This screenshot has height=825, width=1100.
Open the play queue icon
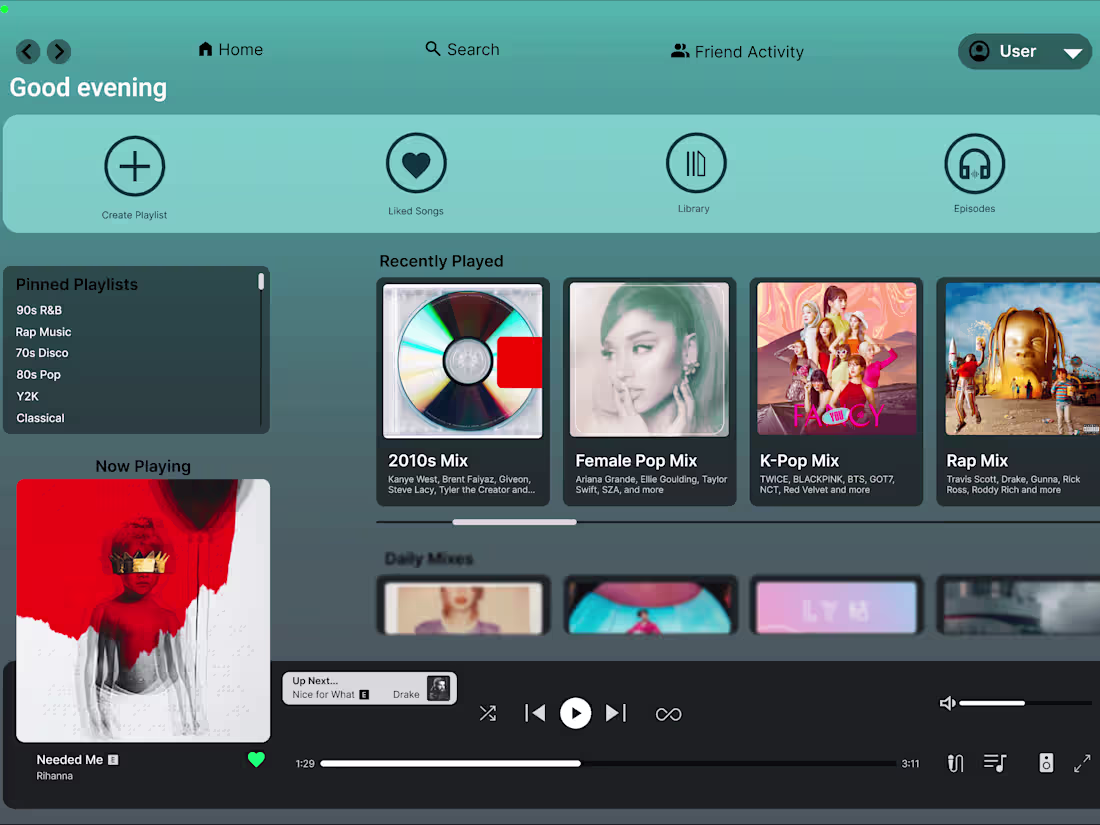pyautogui.click(x=995, y=763)
